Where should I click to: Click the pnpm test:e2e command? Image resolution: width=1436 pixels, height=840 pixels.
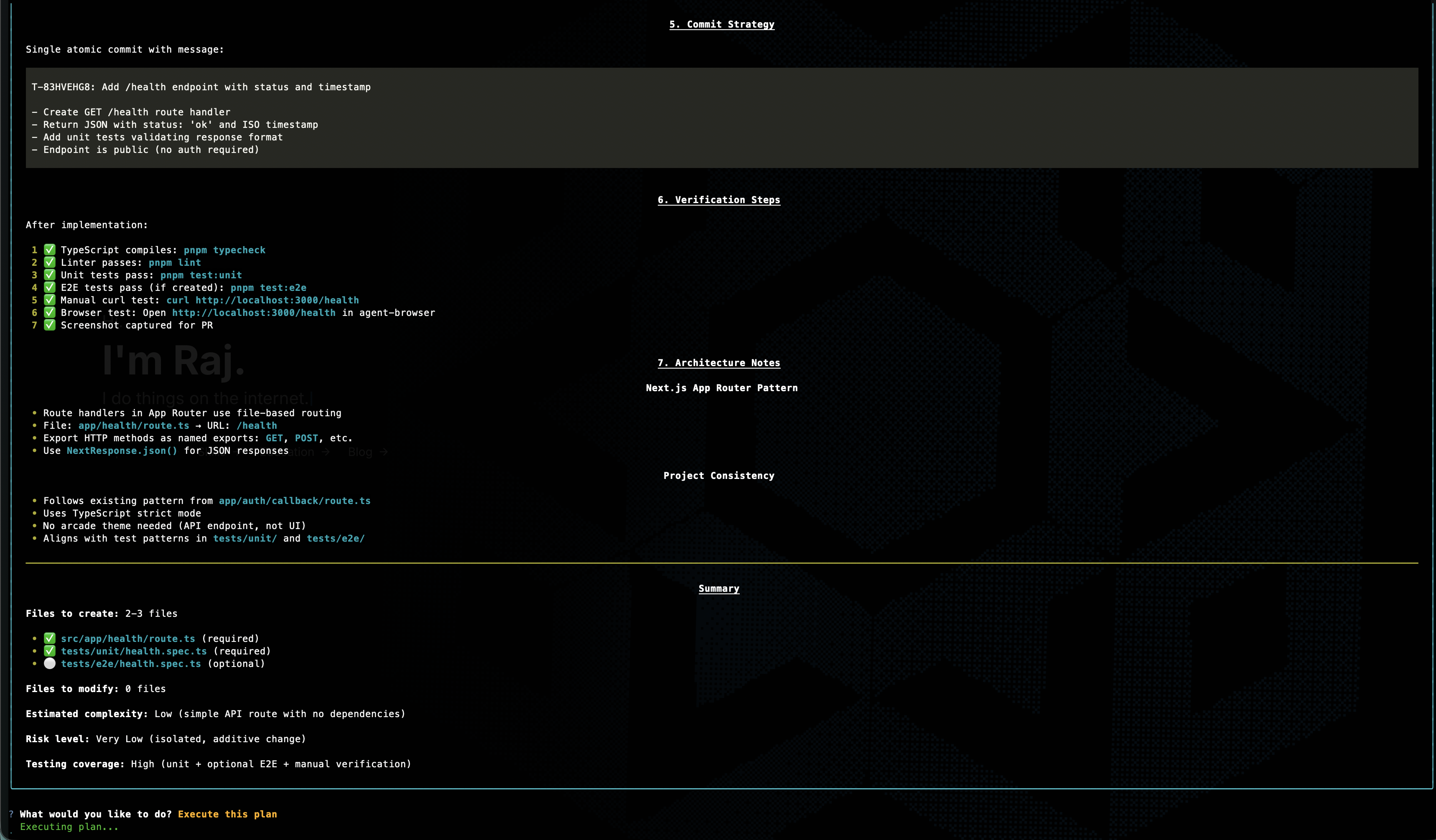click(x=268, y=288)
